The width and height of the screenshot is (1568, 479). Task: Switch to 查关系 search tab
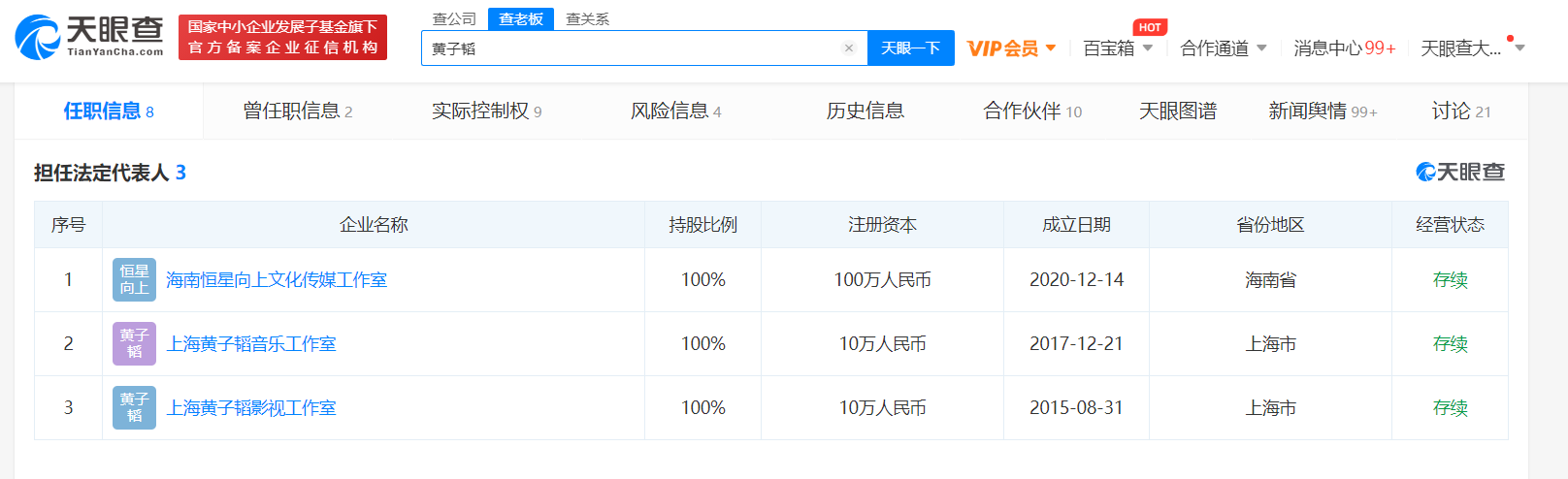[x=588, y=18]
